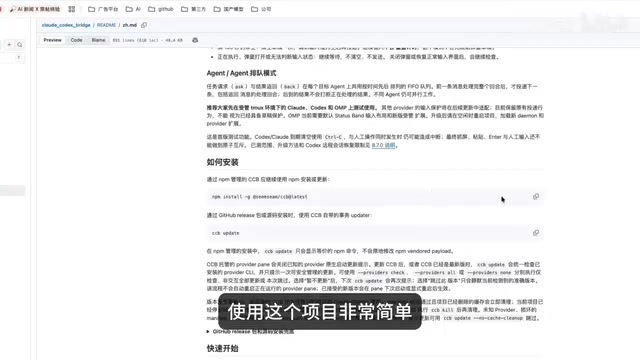Screen dimensions: 640x360
Task: Click the npm install -g code block text
Action: [260, 197]
